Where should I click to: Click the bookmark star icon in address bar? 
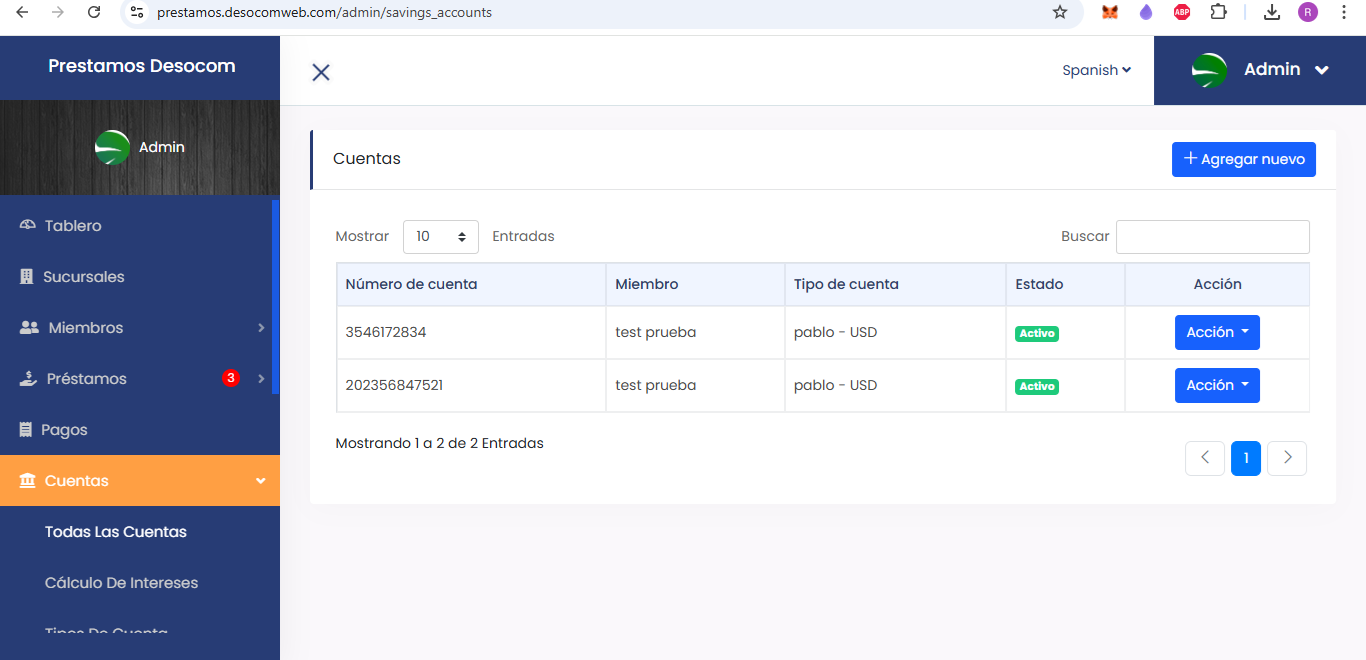click(x=1060, y=12)
